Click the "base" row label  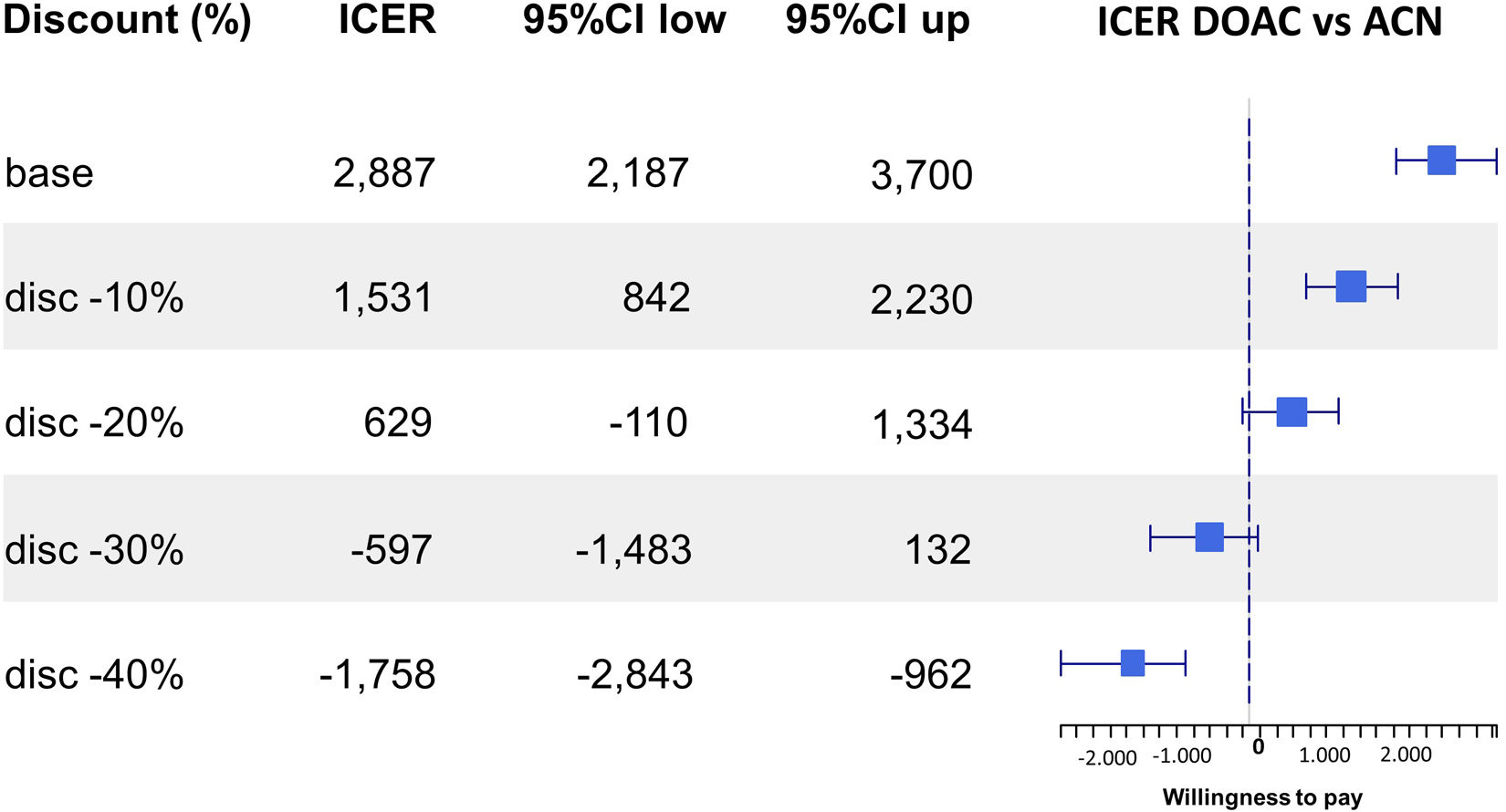49,173
